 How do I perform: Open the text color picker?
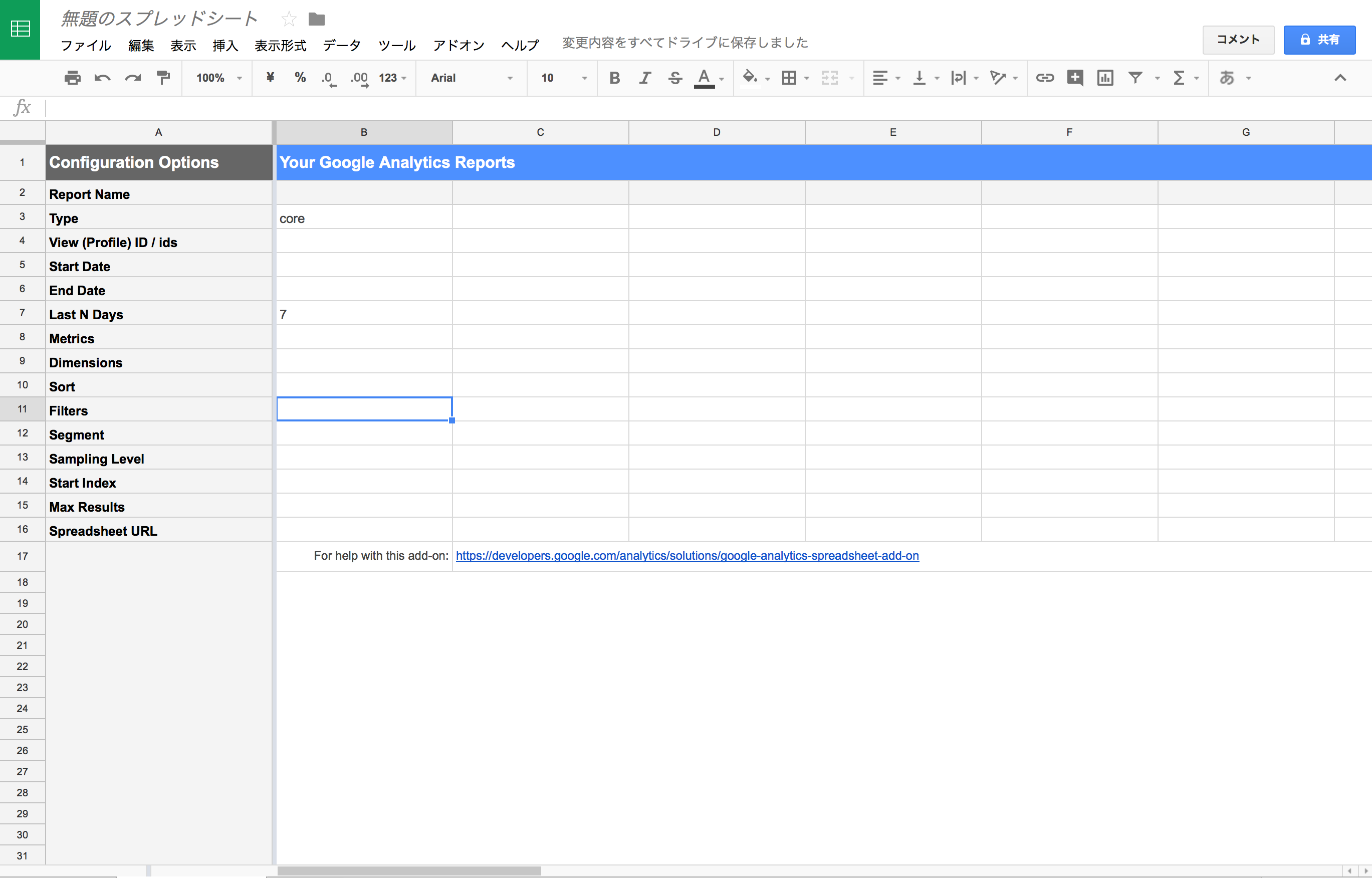click(x=705, y=78)
